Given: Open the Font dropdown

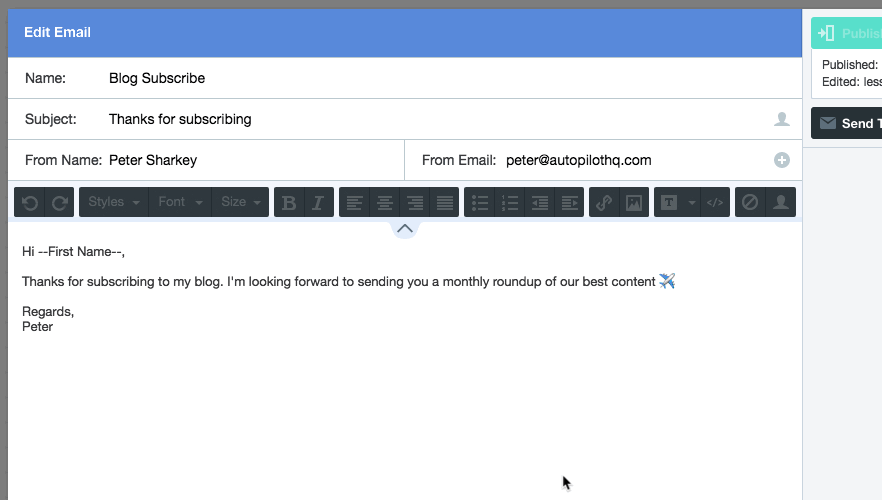Looking at the screenshot, I should pos(180,203).
